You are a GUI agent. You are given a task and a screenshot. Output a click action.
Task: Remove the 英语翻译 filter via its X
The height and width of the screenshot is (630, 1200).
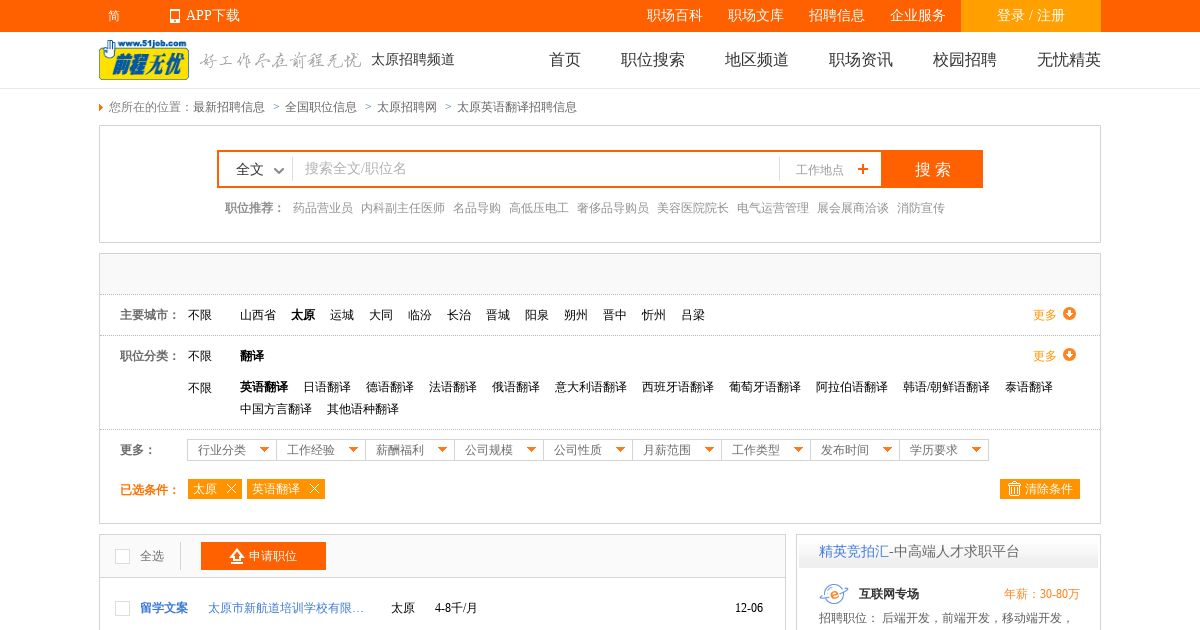[314, 489]
